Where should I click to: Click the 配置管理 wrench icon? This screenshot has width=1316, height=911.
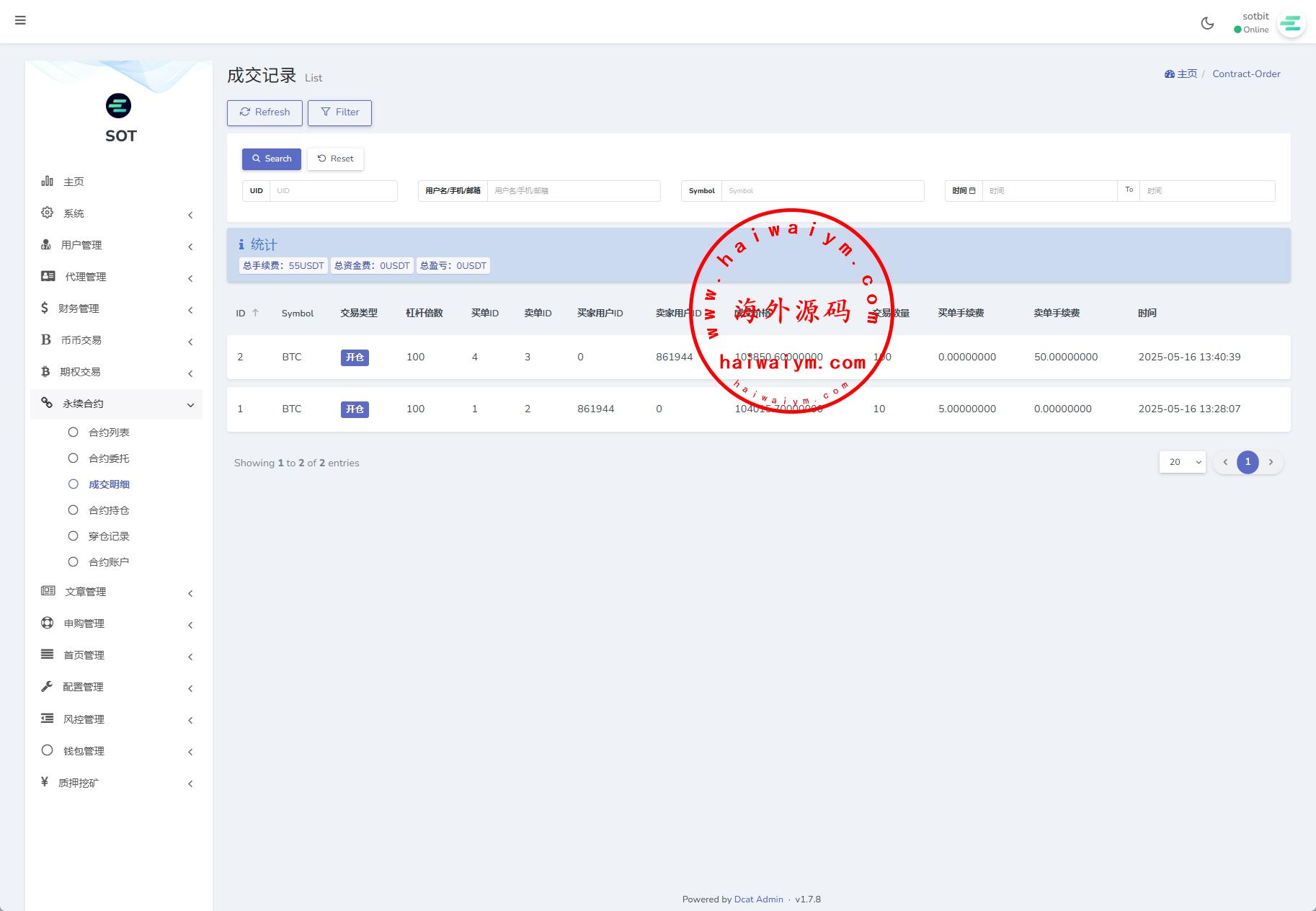(x=47, y=687)
